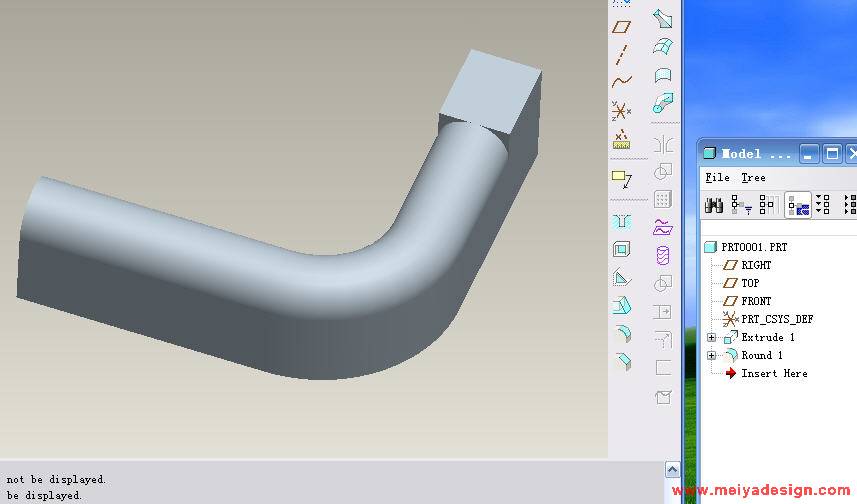Toggle the highlighted Show button in Model Tree
857x504 pixels.
tap(797, 205)
